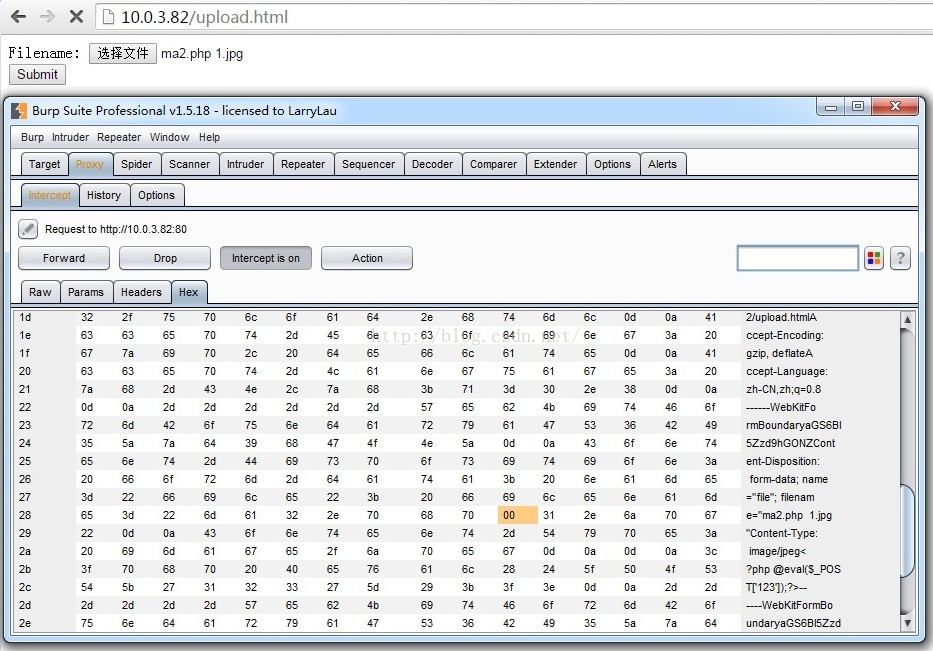Open the Alerts tab
The height and width of the screenshot is (651, 933).
point(663,164)
